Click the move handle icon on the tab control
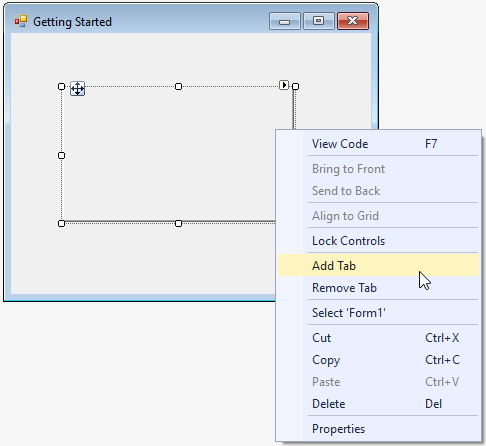The image size is (486, 446). tap(78, 89)
